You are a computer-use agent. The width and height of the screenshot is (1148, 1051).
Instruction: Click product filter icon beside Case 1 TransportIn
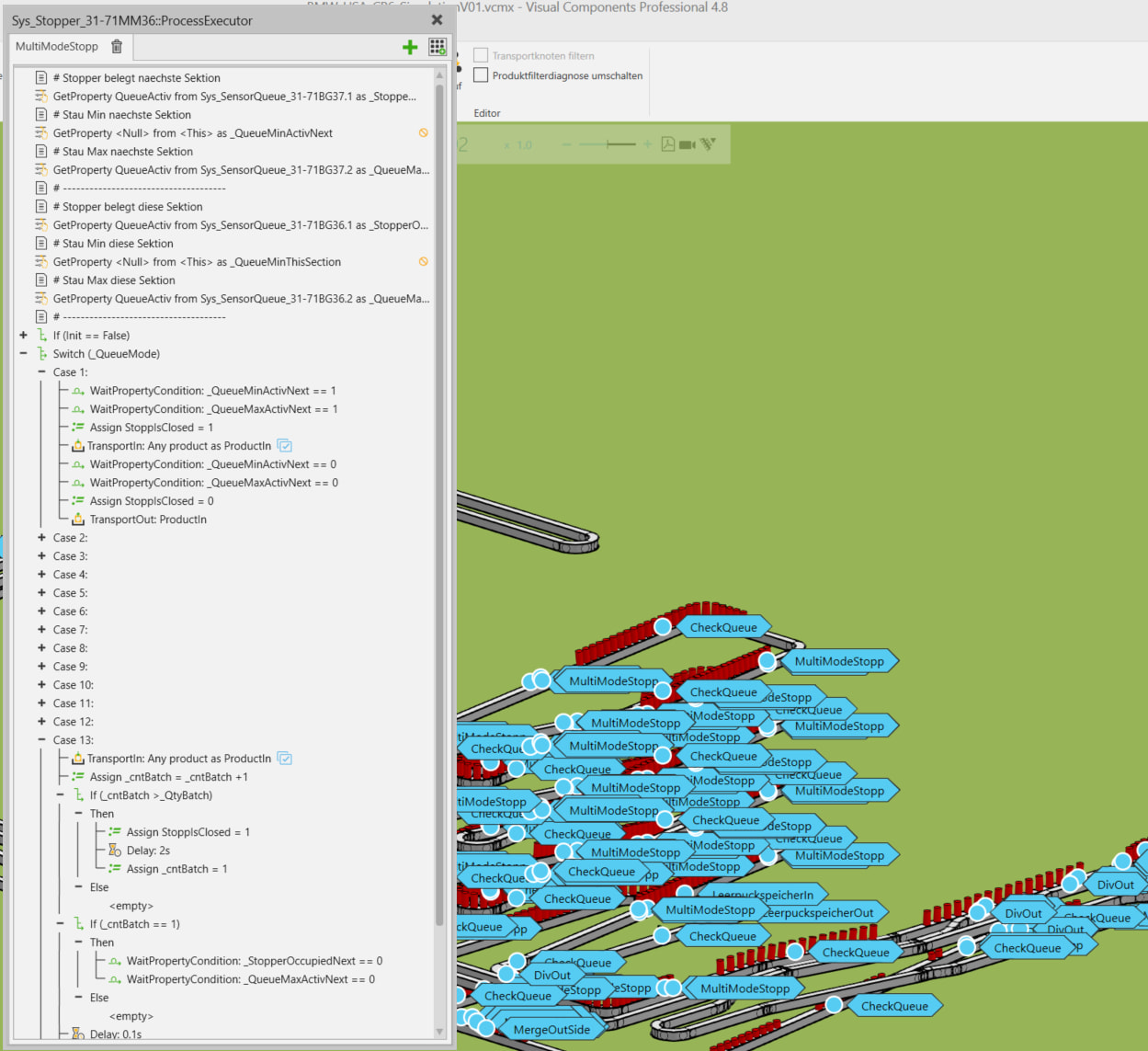pos(285,446)
